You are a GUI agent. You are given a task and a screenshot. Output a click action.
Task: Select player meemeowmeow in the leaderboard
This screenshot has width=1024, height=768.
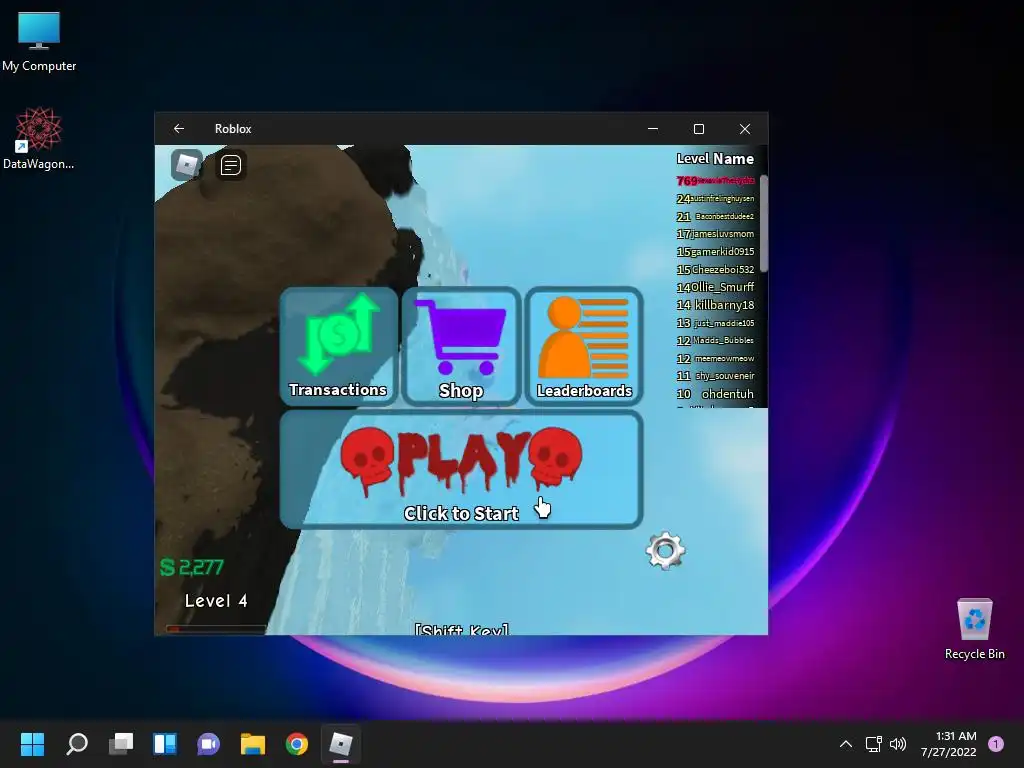[715, 358]
